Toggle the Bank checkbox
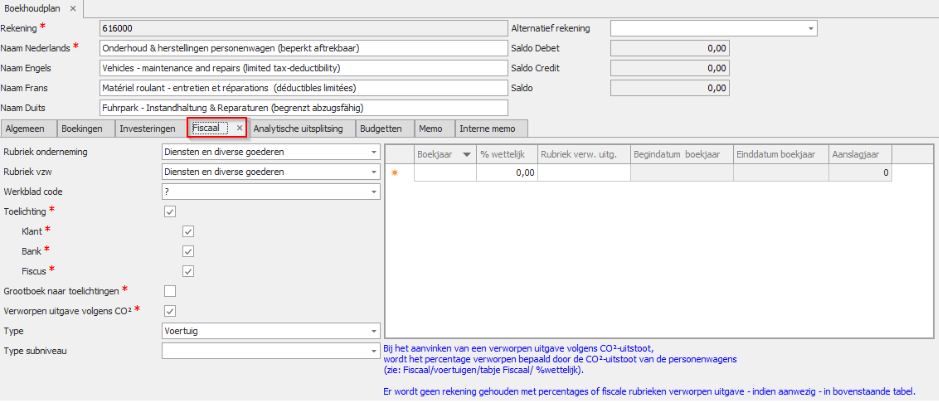The height and width of the screenshot is (402, 939). coord(188,251)
